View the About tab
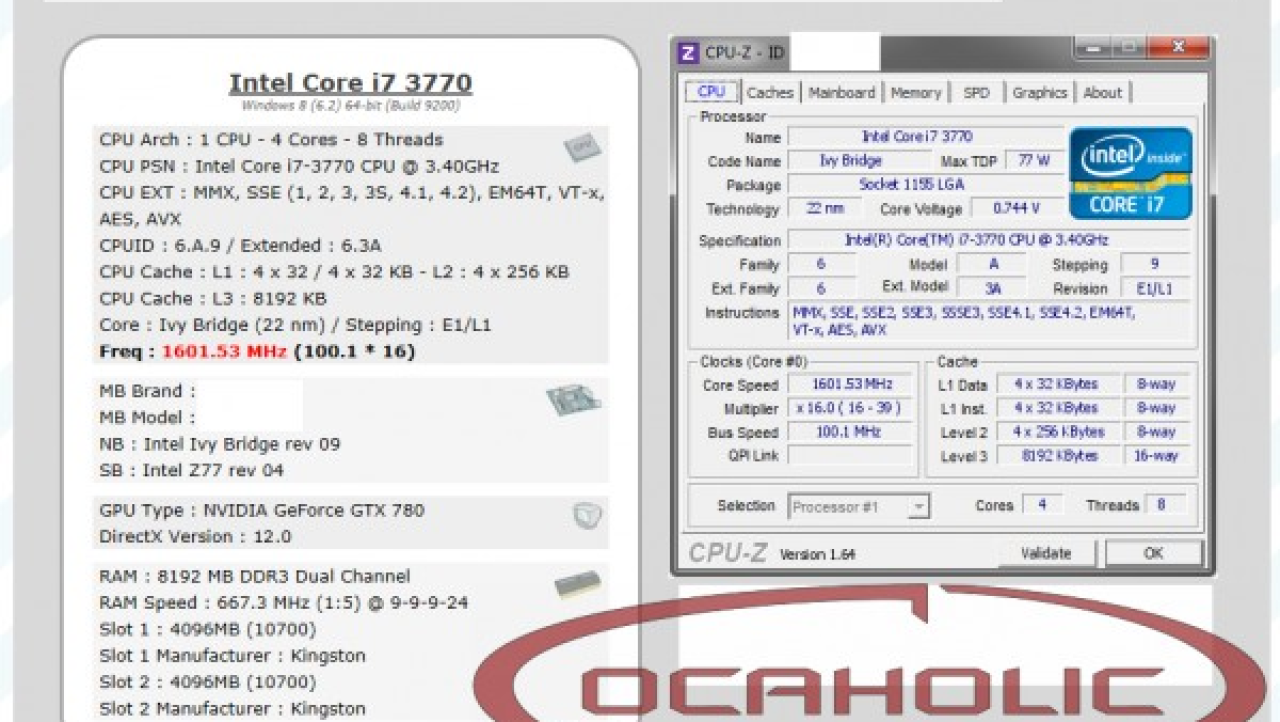1280x722 pixels. coord(1103,93)
